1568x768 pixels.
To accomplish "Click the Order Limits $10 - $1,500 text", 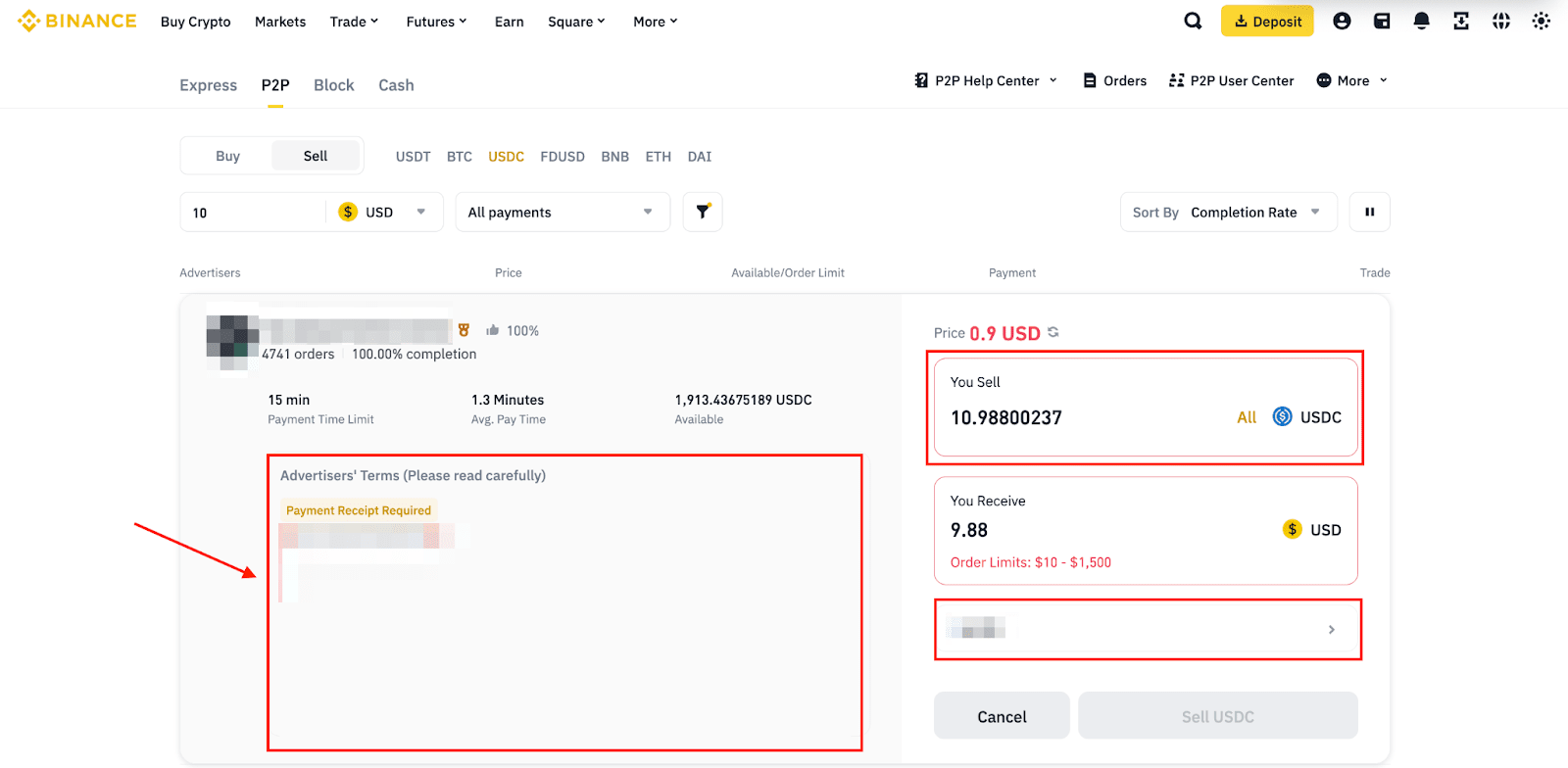I will point(1031,562).
